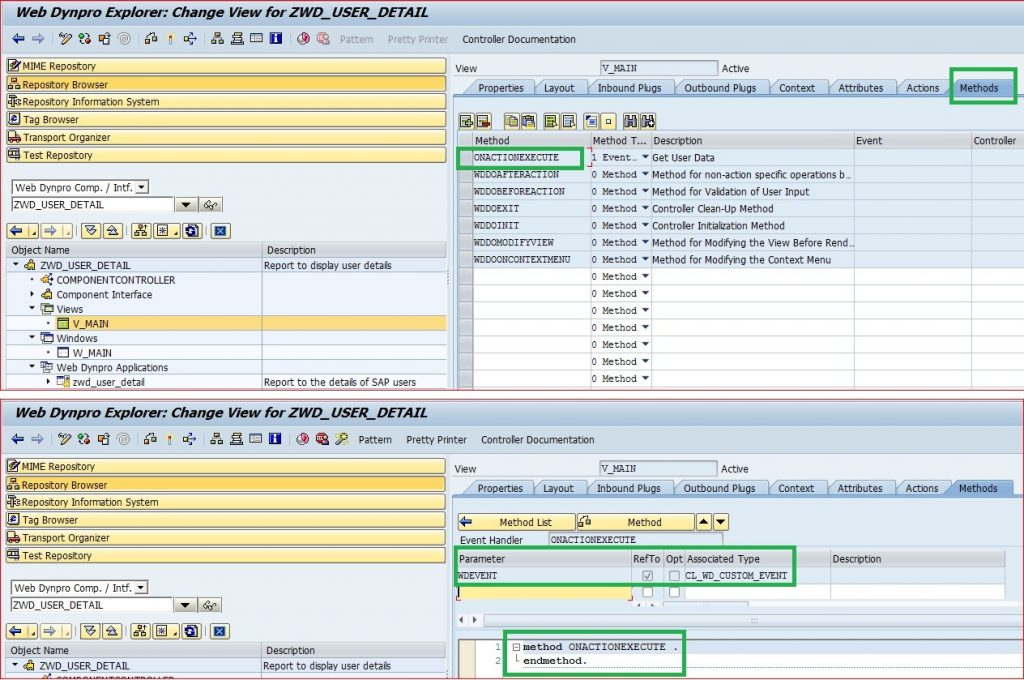The width and height of the screenshot is (1024, 680).
Task: Open the MIME Repository in the upper window
Action: pos(226,66)
